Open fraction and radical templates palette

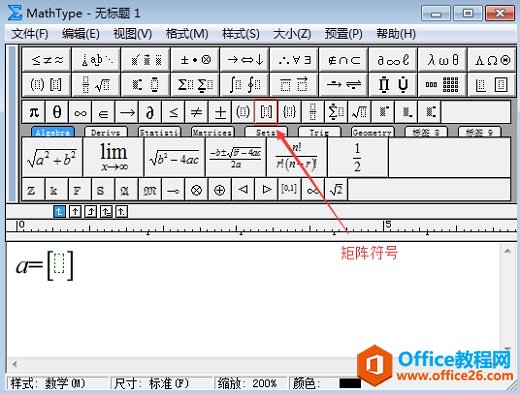(96, 84)
